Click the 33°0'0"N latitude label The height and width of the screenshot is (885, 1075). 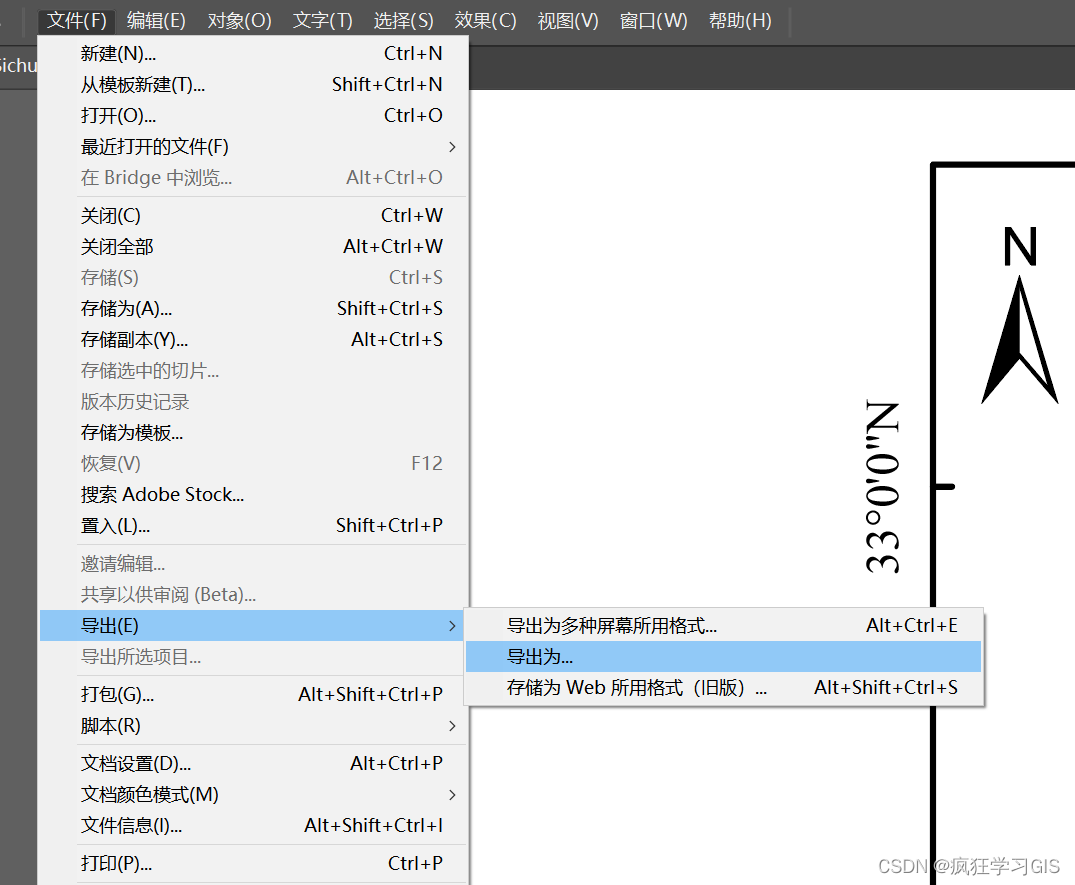coord(883,488)
